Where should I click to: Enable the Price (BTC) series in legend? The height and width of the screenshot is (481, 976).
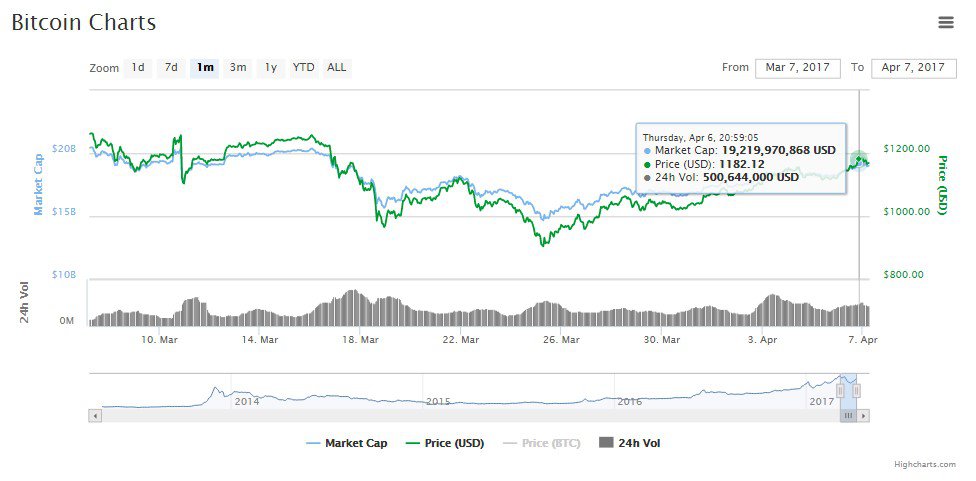(541, 443)
